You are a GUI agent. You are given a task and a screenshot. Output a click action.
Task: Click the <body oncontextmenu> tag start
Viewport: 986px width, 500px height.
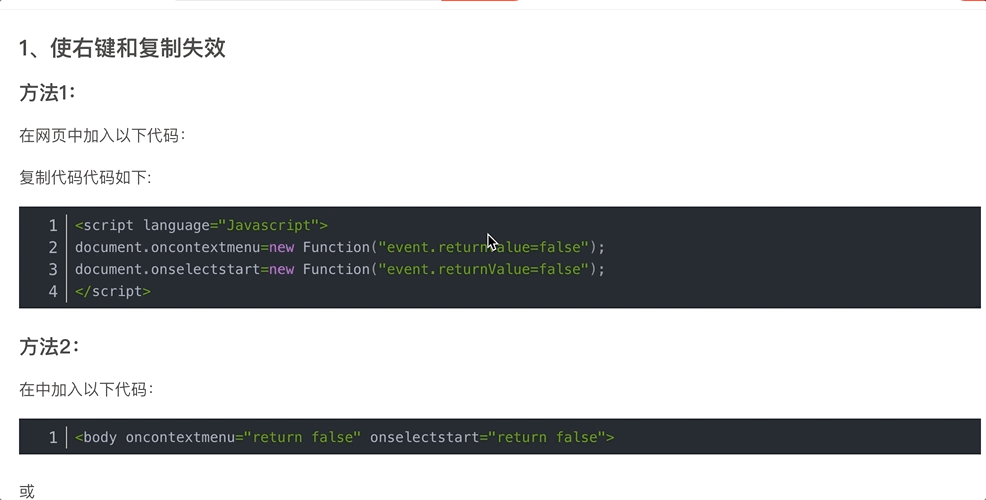[96, 437]
